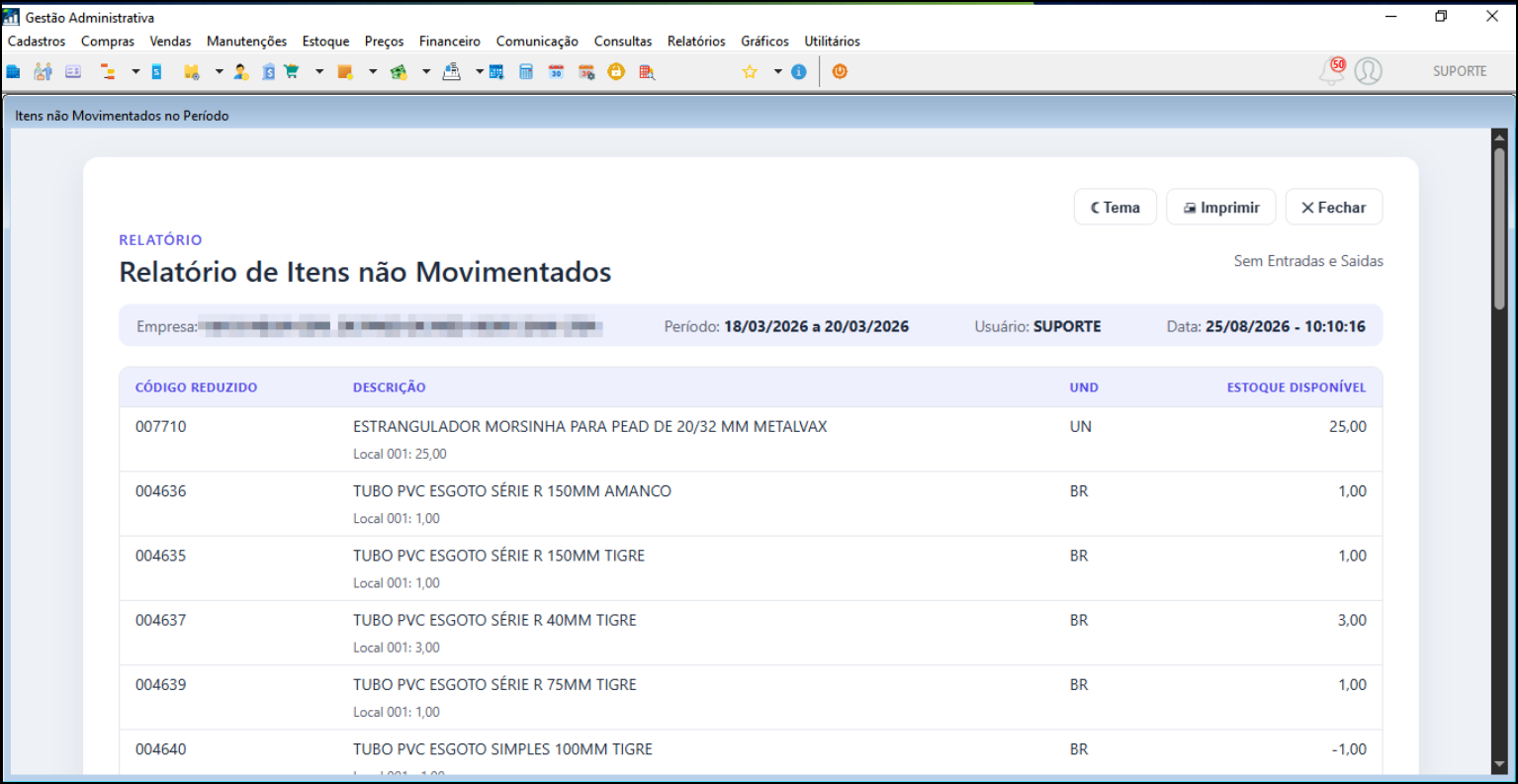Image resolution: width=1518 pixels, height=784 pixels.
Task: Click the yellow package with gear icon
Action: tap(192, 71)
